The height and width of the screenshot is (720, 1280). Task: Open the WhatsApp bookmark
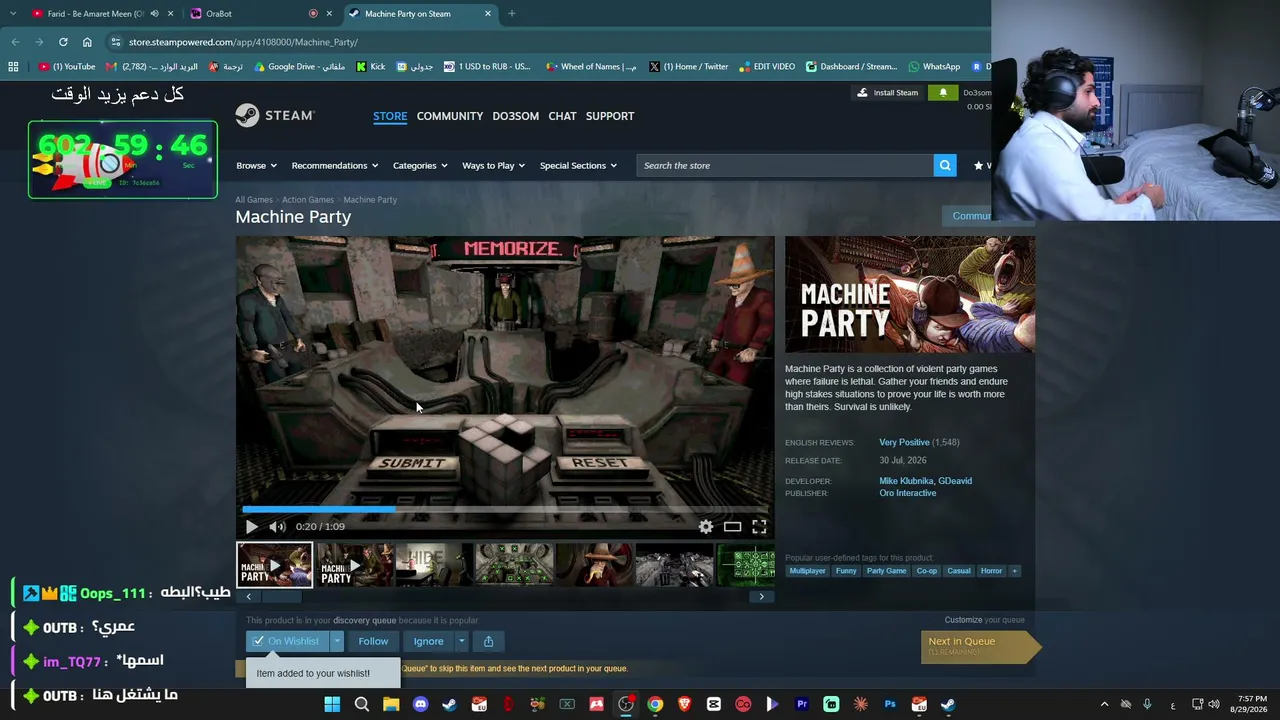[934, 67]
